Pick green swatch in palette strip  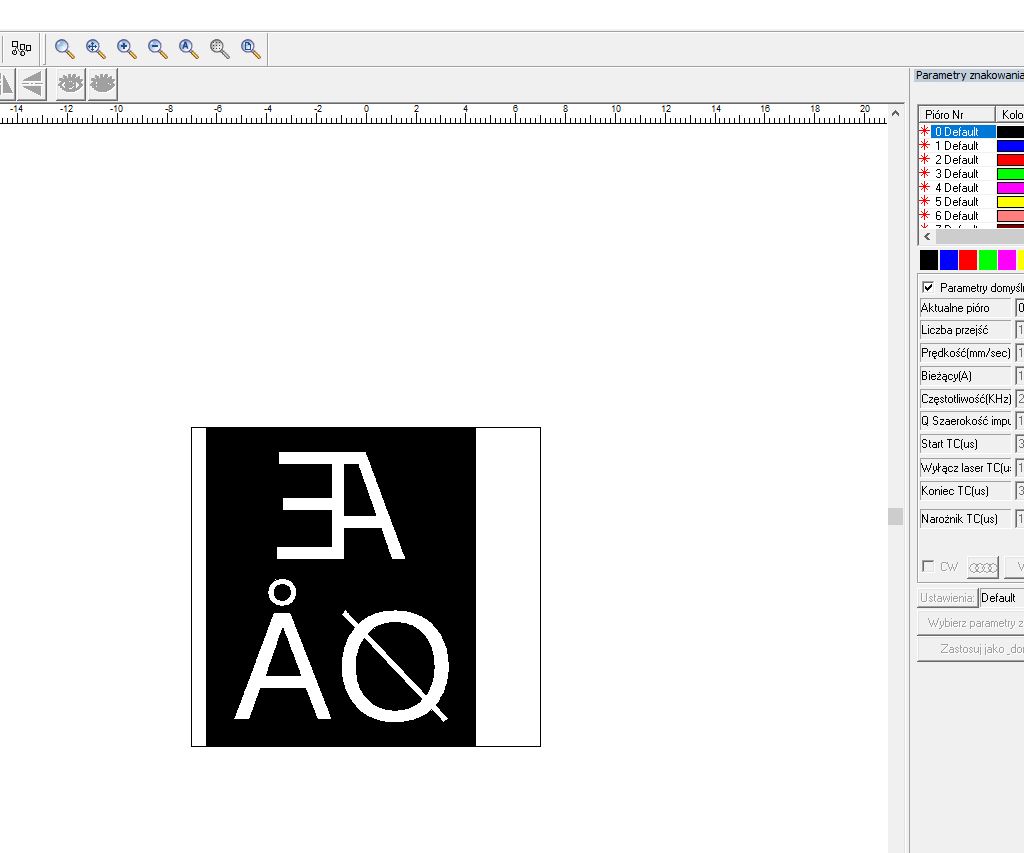[x=987, y=260]
